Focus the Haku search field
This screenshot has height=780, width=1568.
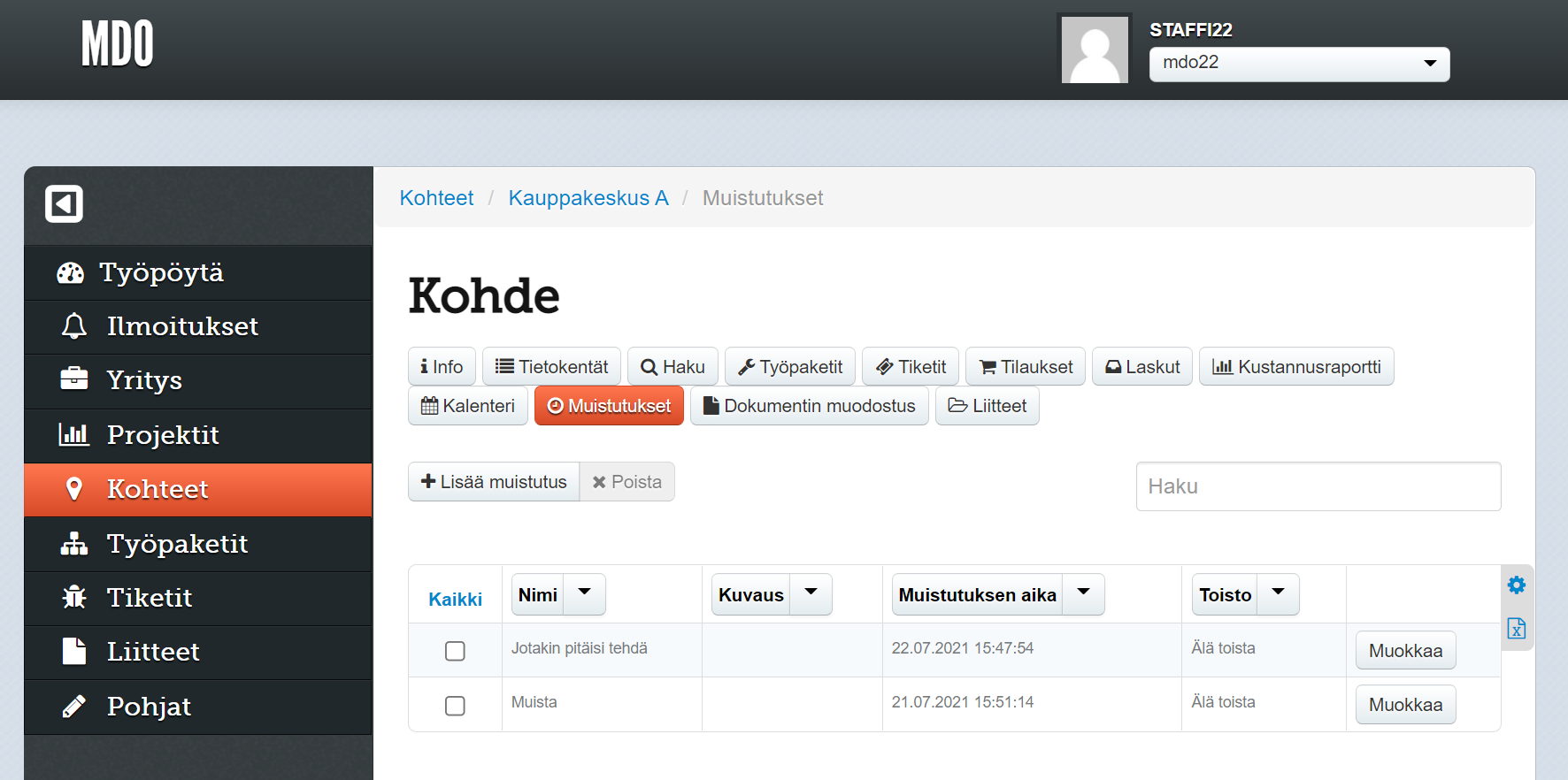click(x=1318, y=486)
